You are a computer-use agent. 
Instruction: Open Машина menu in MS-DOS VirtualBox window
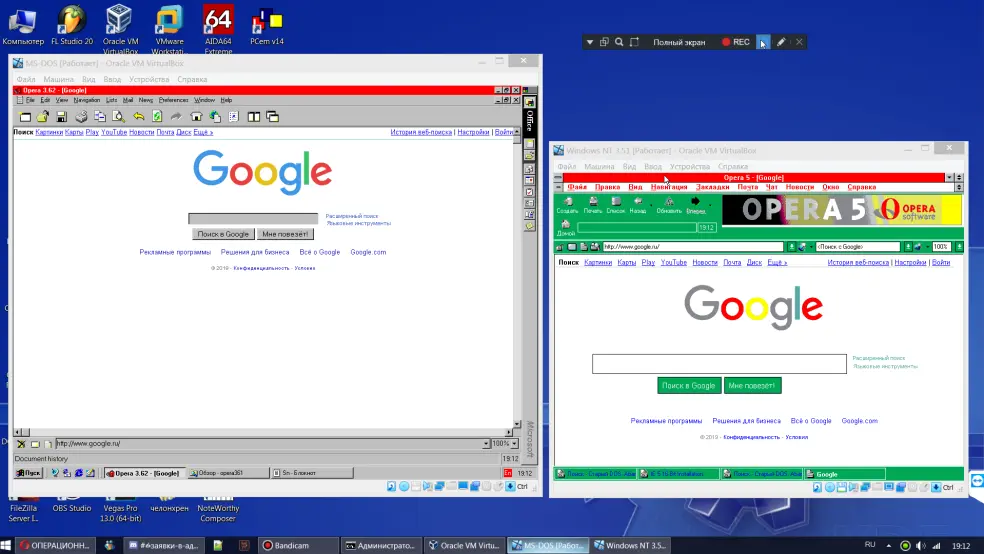(x=58, y=80)
